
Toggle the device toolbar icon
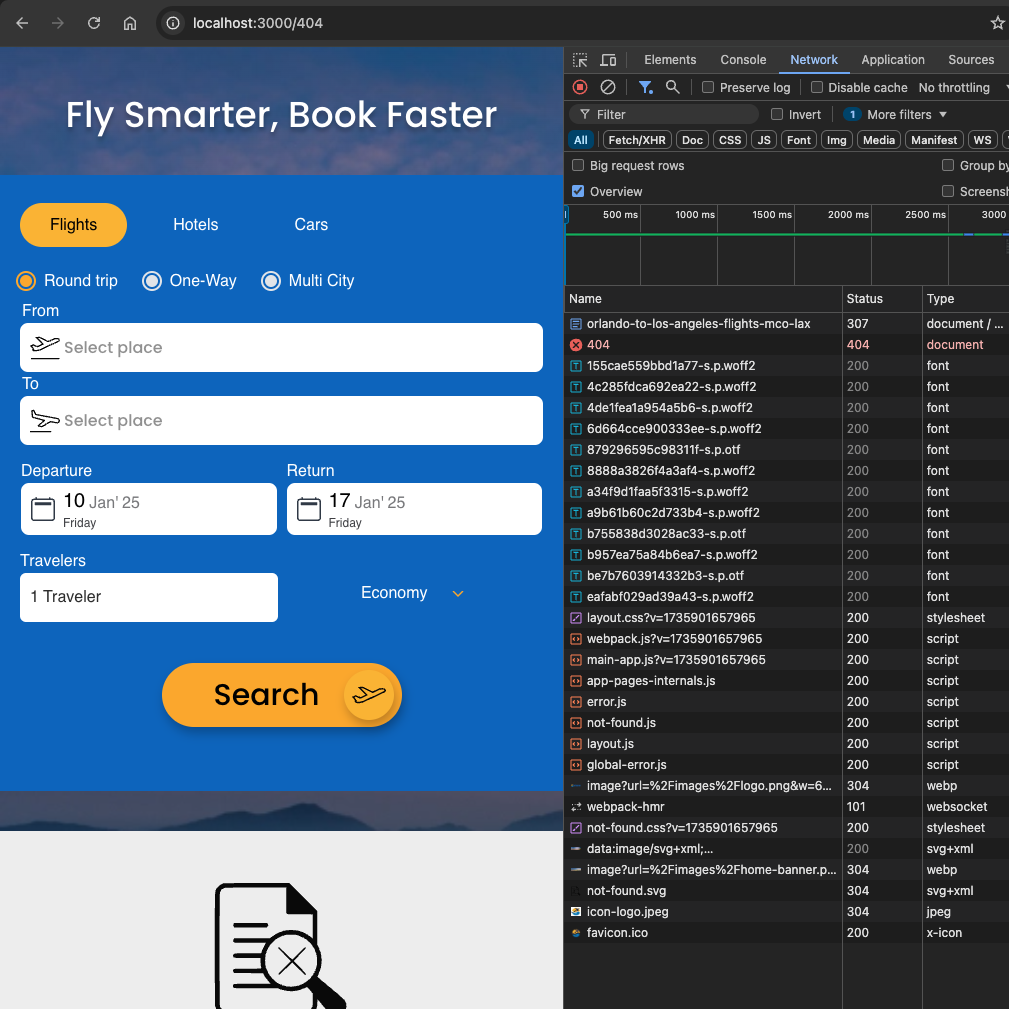tap(608, 60)
